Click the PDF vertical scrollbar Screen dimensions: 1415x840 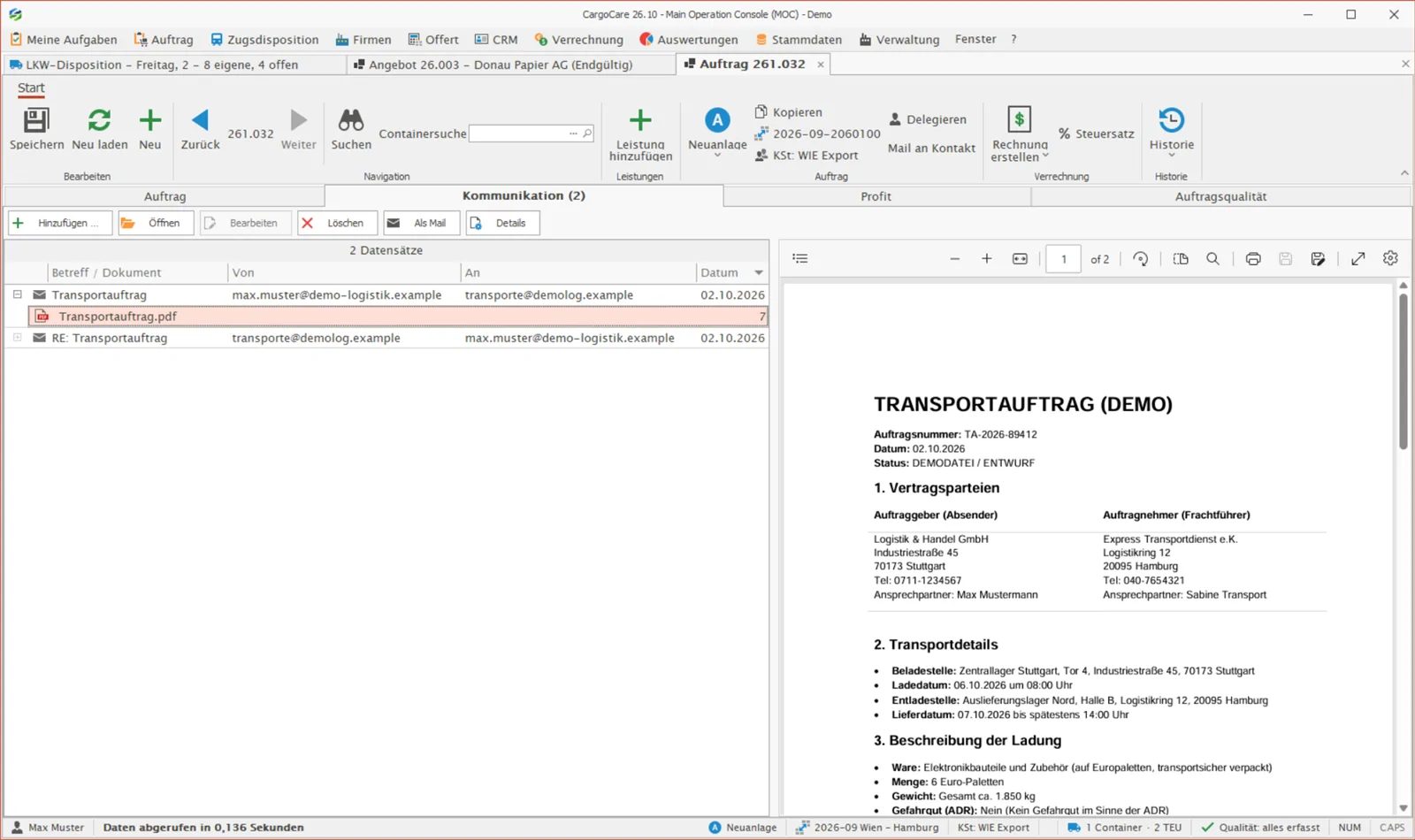point(1403,371)
